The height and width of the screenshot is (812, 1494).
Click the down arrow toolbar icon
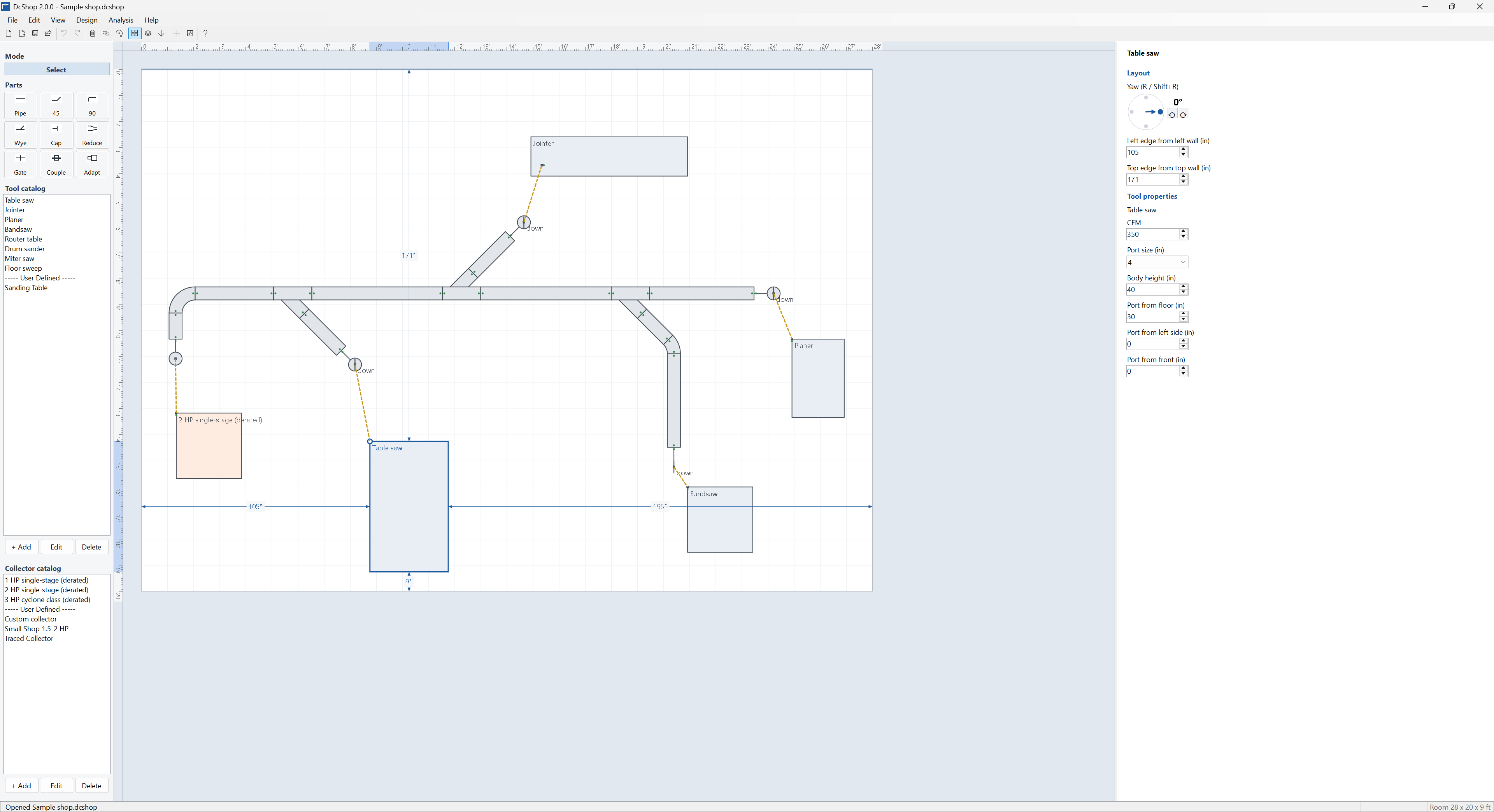click(x=161, y=33)
